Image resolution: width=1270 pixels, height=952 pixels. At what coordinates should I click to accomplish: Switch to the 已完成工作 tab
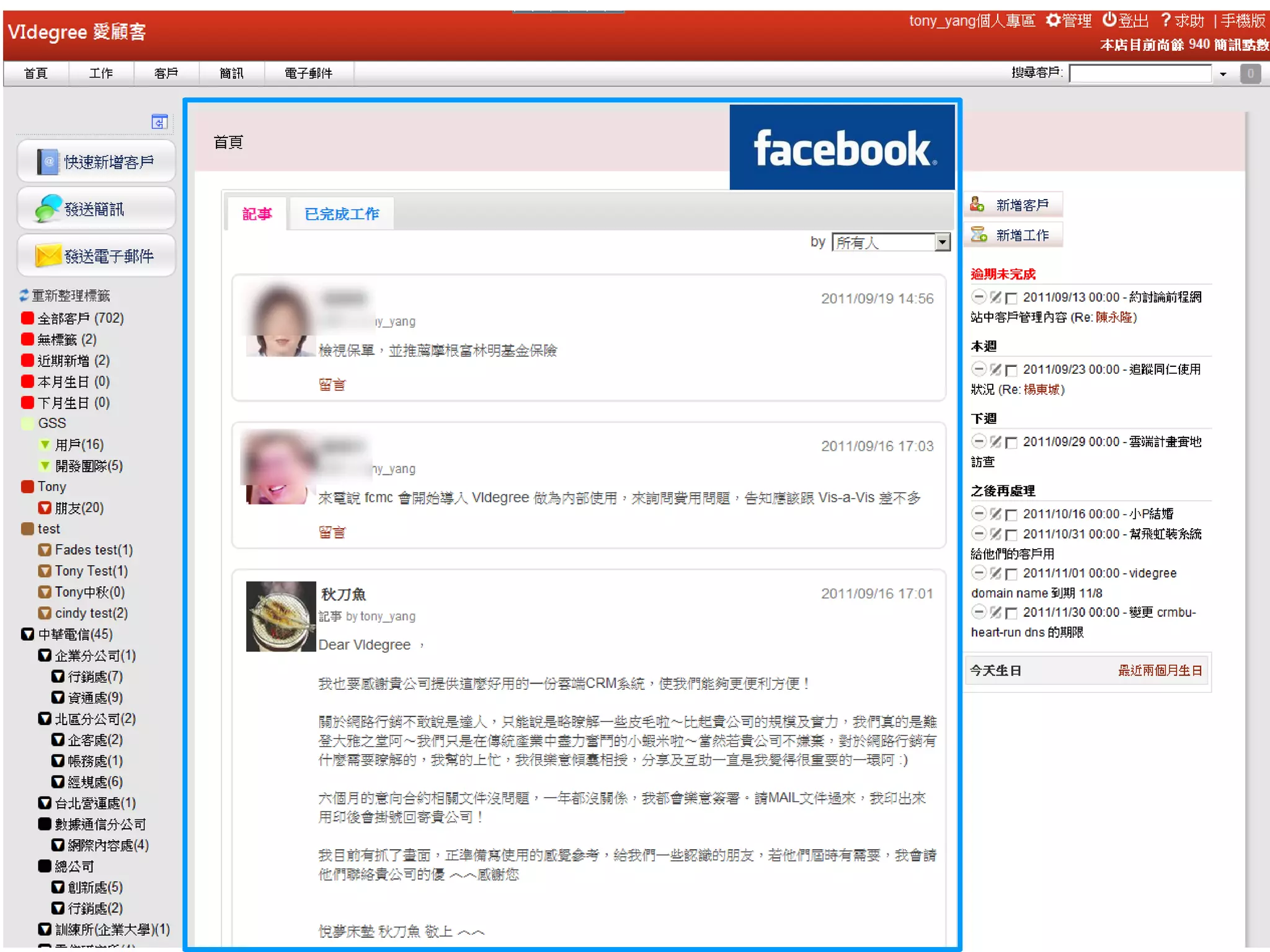coord(341,214)
